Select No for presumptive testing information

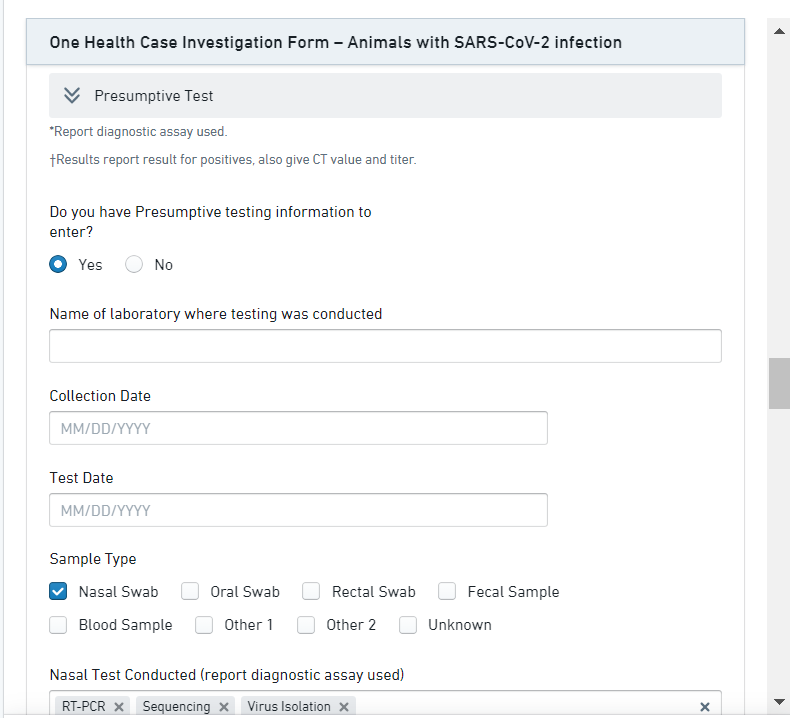coord(134,265)
